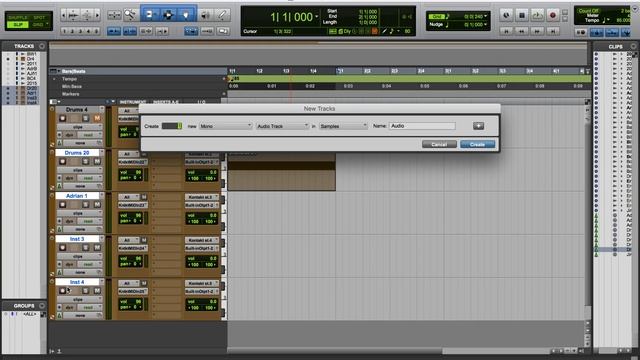Expand the Tempo ruler disclosure triangle
The width and height of the screenshot is (640, 360).
[54, 79]
